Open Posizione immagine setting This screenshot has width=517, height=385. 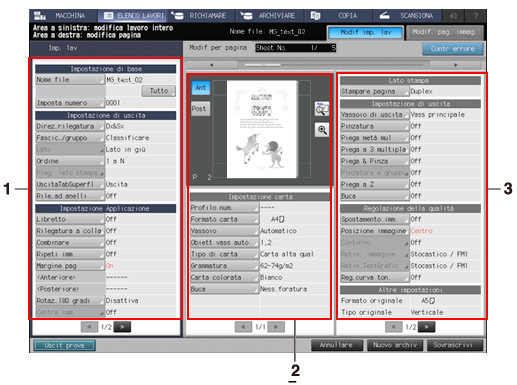tap(375, 231)
